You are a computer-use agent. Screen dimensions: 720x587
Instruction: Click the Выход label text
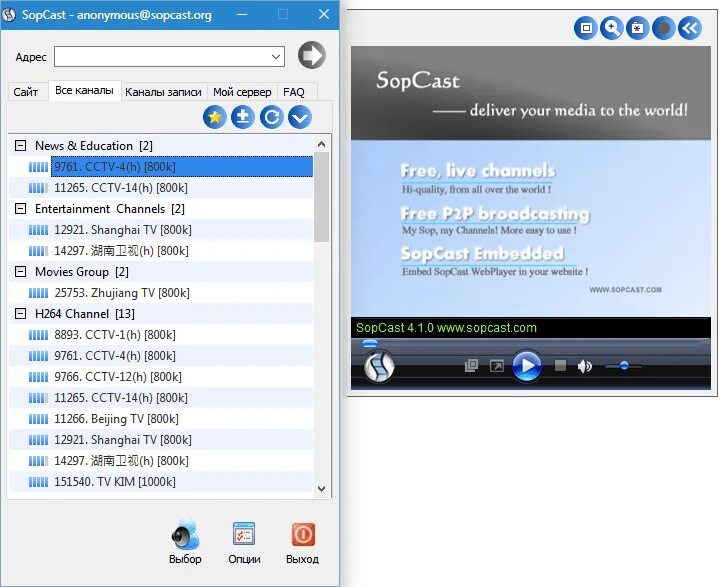[x=302, y=559]
